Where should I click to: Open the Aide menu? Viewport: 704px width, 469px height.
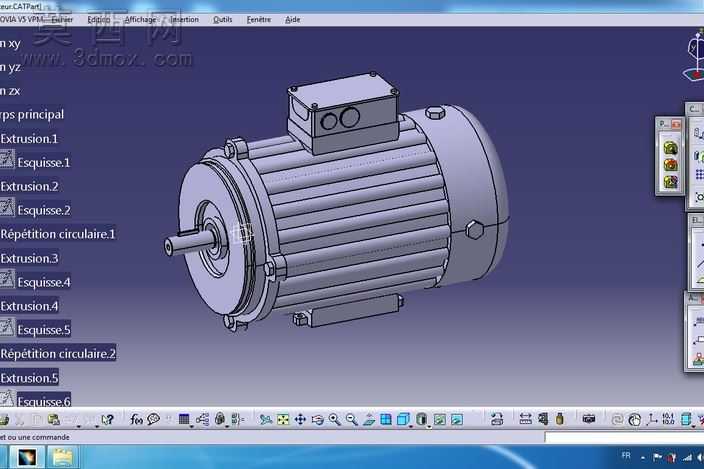pos(292,20)
